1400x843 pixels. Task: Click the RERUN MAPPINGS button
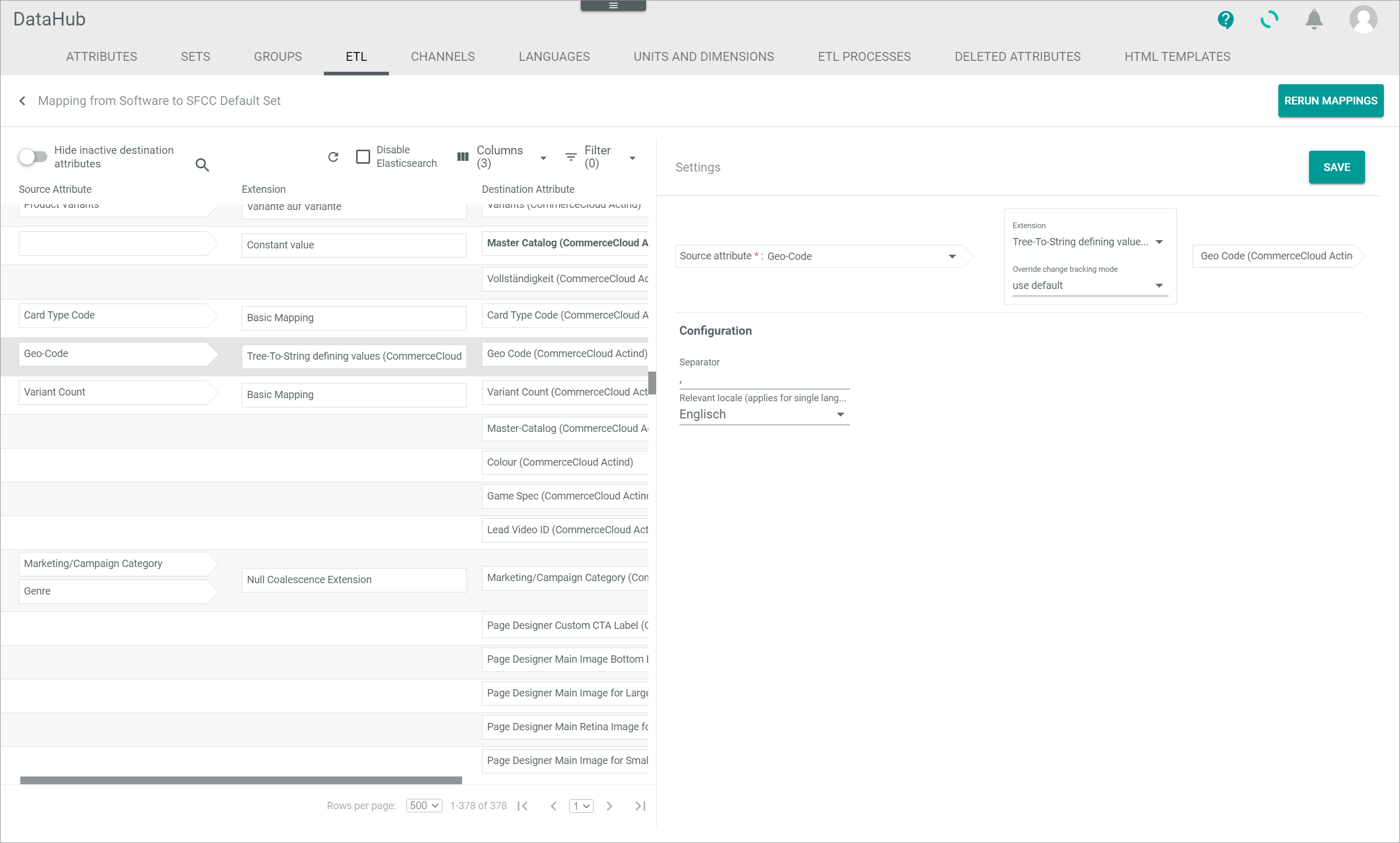coord(1331,100)
